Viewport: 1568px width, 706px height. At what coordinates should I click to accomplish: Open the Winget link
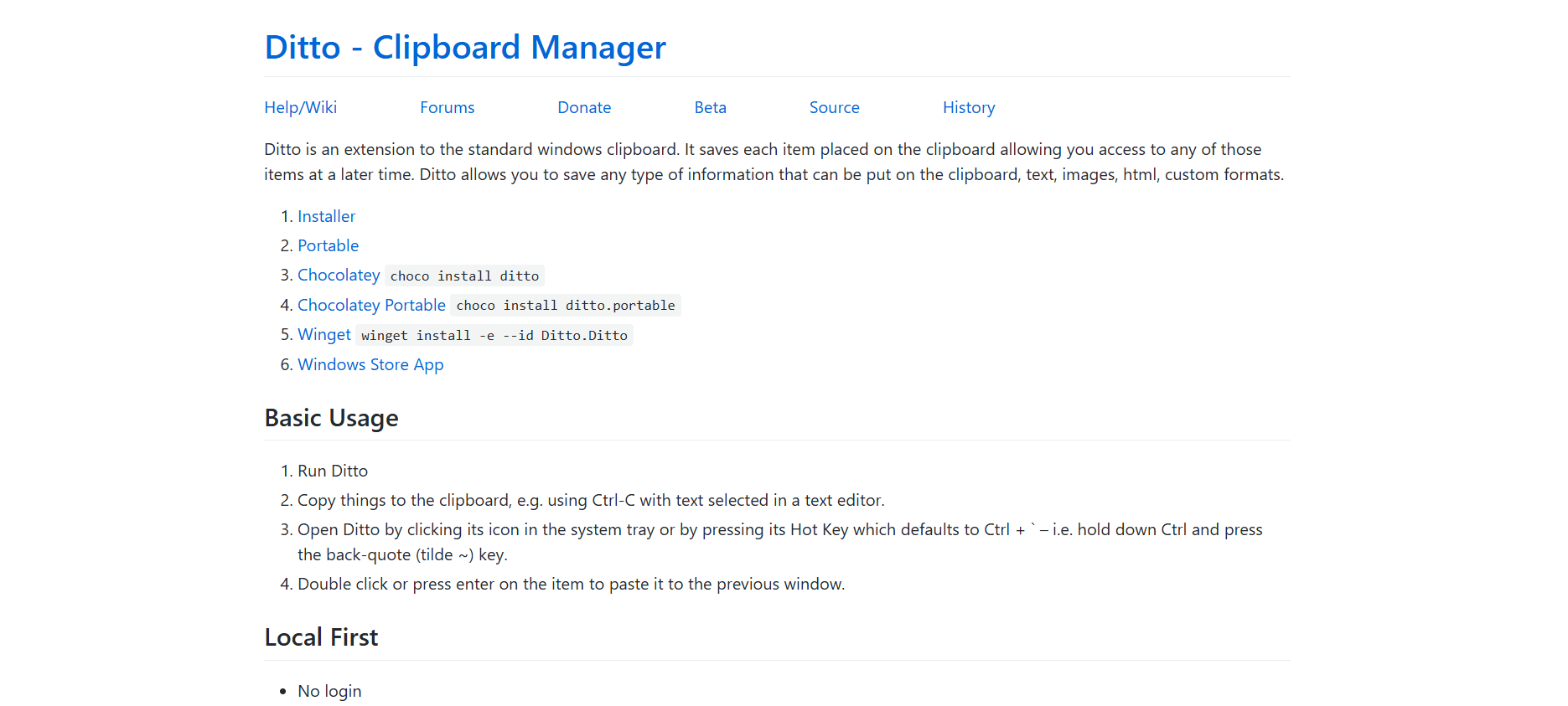click(323, 334)
